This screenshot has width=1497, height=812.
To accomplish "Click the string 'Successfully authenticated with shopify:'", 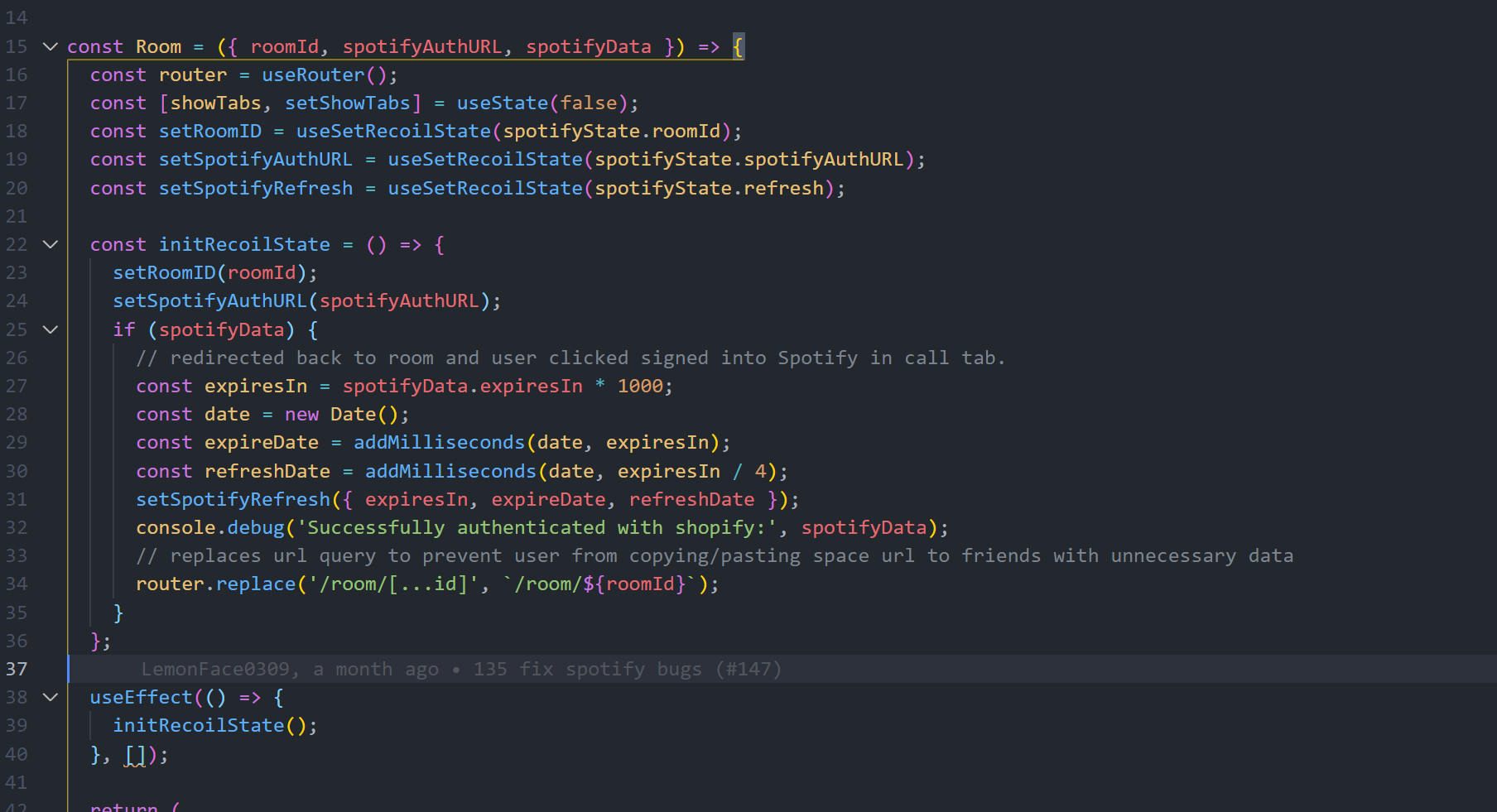I will [537, 527].
